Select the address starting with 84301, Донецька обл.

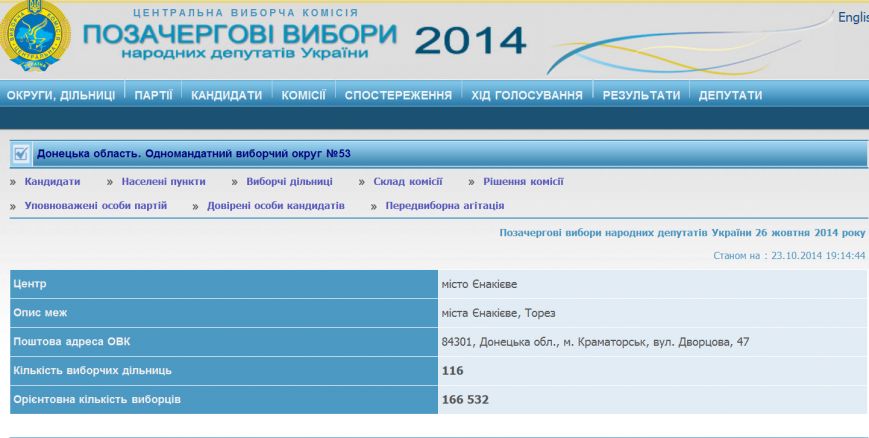pyautogui.click(x=595, y=342)
